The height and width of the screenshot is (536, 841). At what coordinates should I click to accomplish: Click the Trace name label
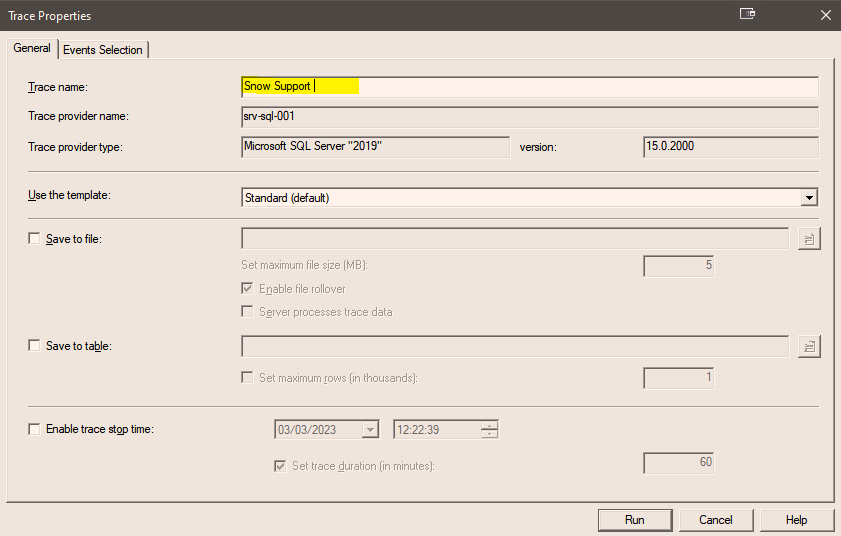58,87
